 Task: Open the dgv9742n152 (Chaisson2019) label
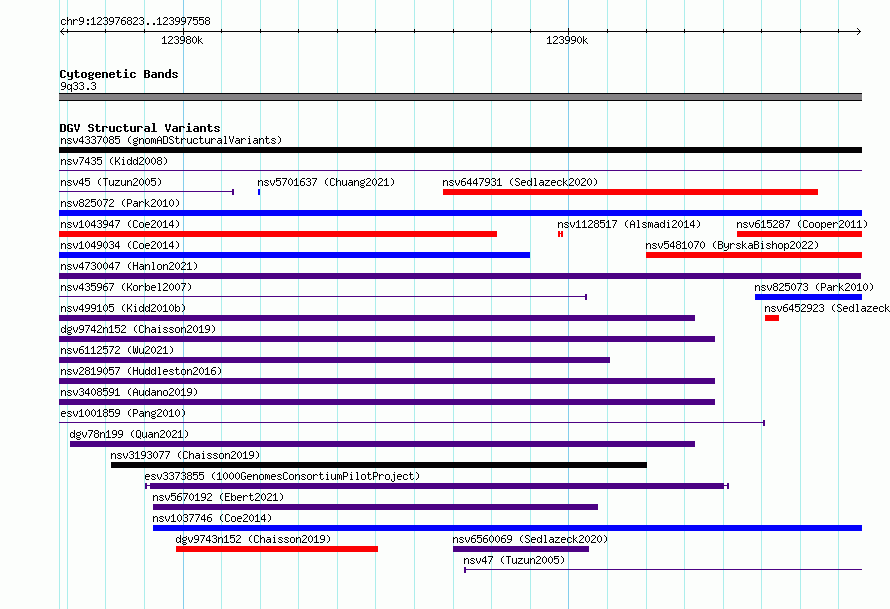click(x=138, y=329)
